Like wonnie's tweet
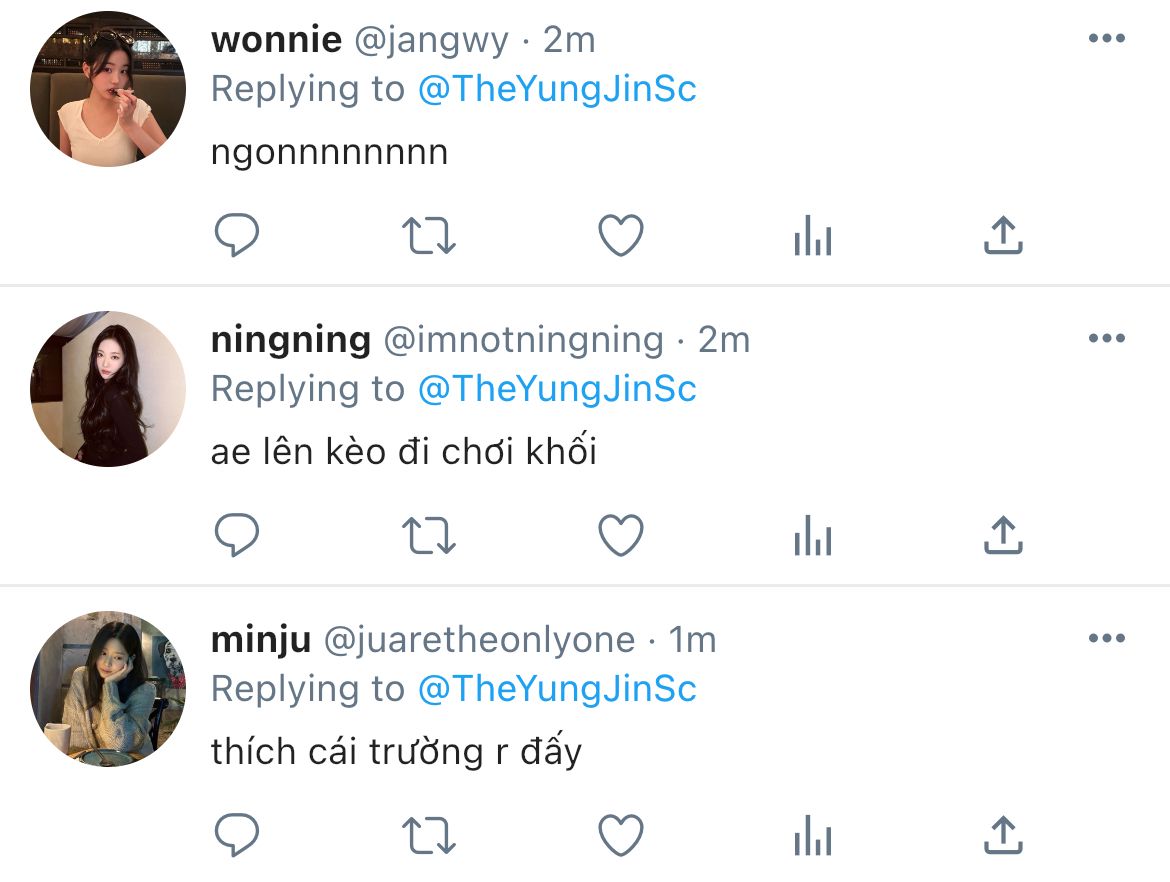This screenshot has height=882, width=1170. click(620, 236)
